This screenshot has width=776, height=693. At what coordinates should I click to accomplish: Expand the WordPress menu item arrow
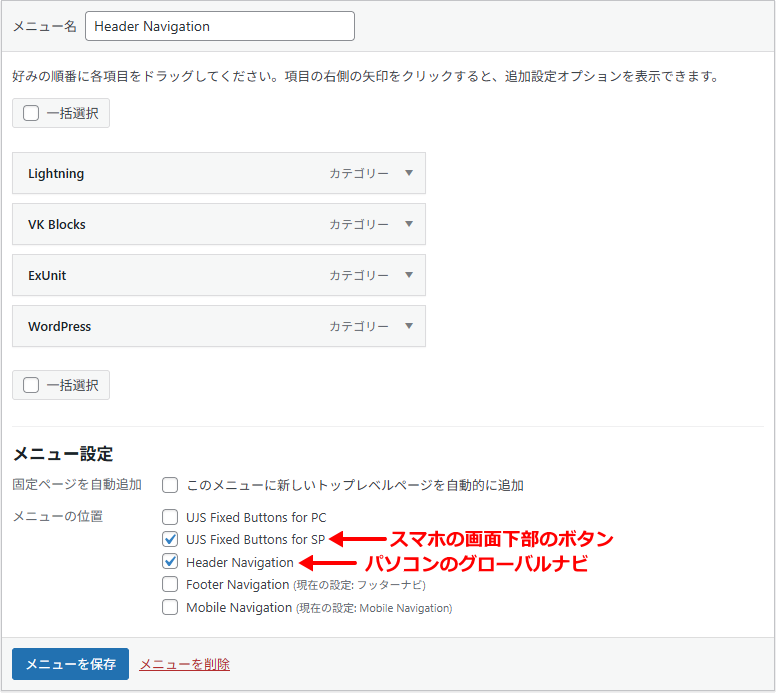click(408, 326)
